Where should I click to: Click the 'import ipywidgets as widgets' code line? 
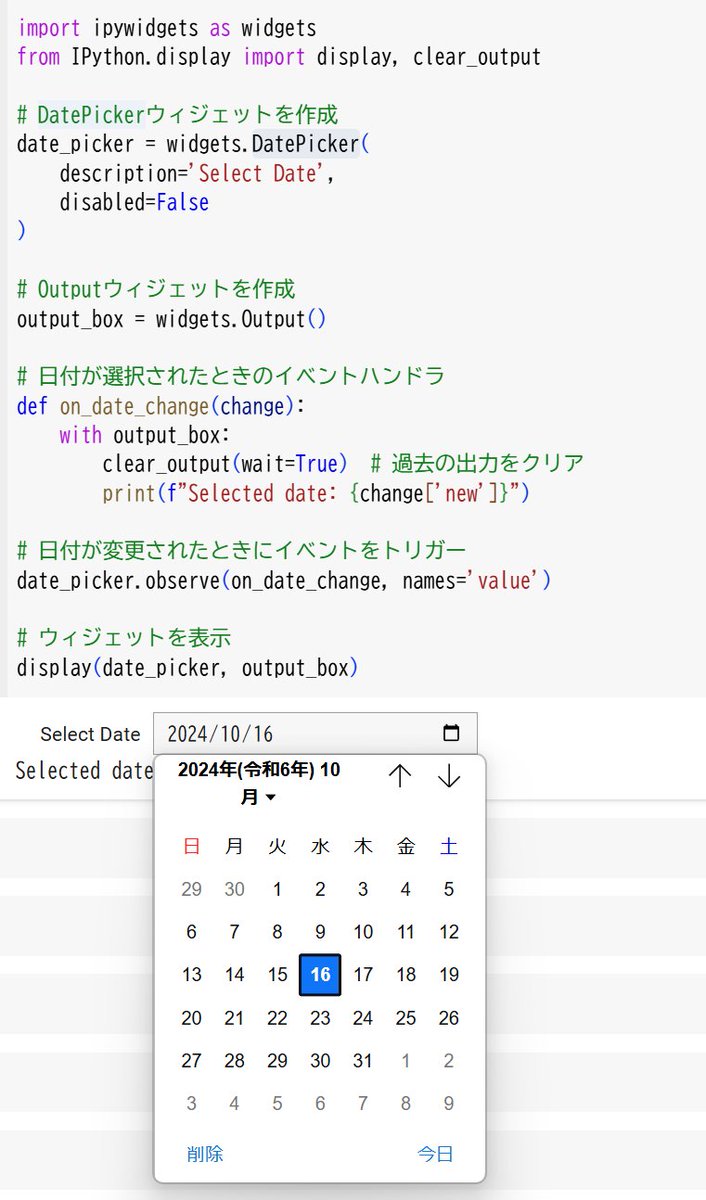(167, 27)
